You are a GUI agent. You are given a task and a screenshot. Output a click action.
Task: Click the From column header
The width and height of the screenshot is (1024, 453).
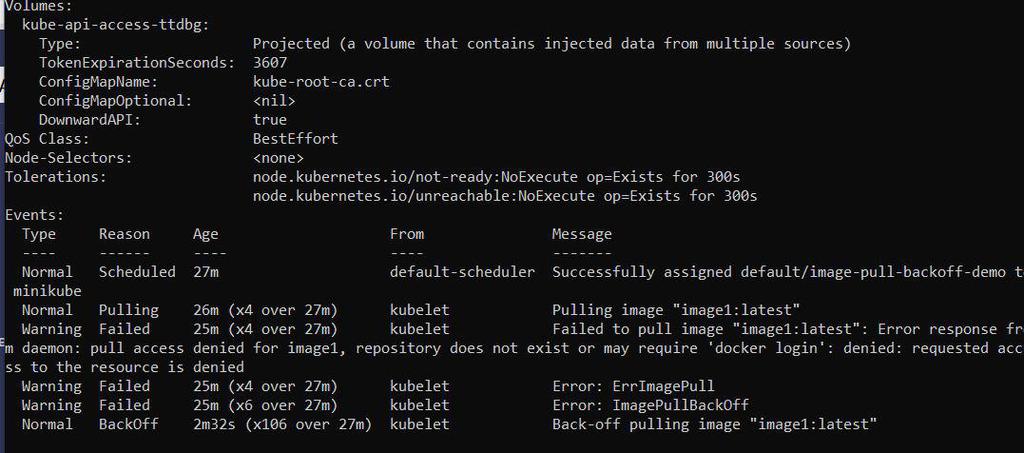[x=407, y=234]
